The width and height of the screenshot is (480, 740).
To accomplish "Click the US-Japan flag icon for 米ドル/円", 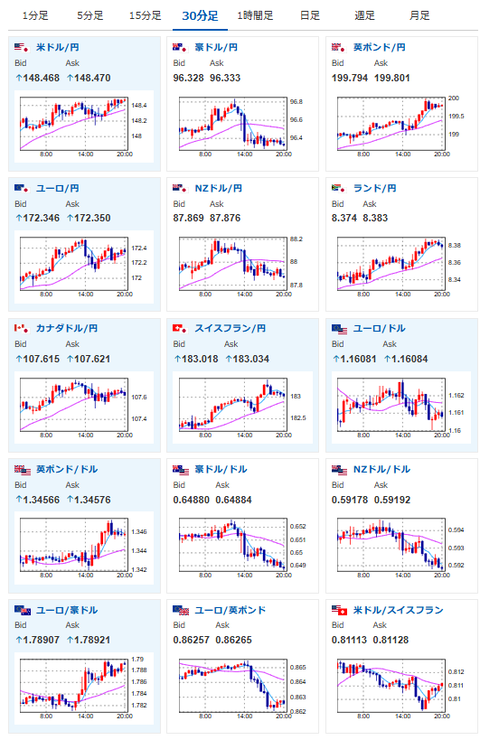I will click(x=22, y=47).
